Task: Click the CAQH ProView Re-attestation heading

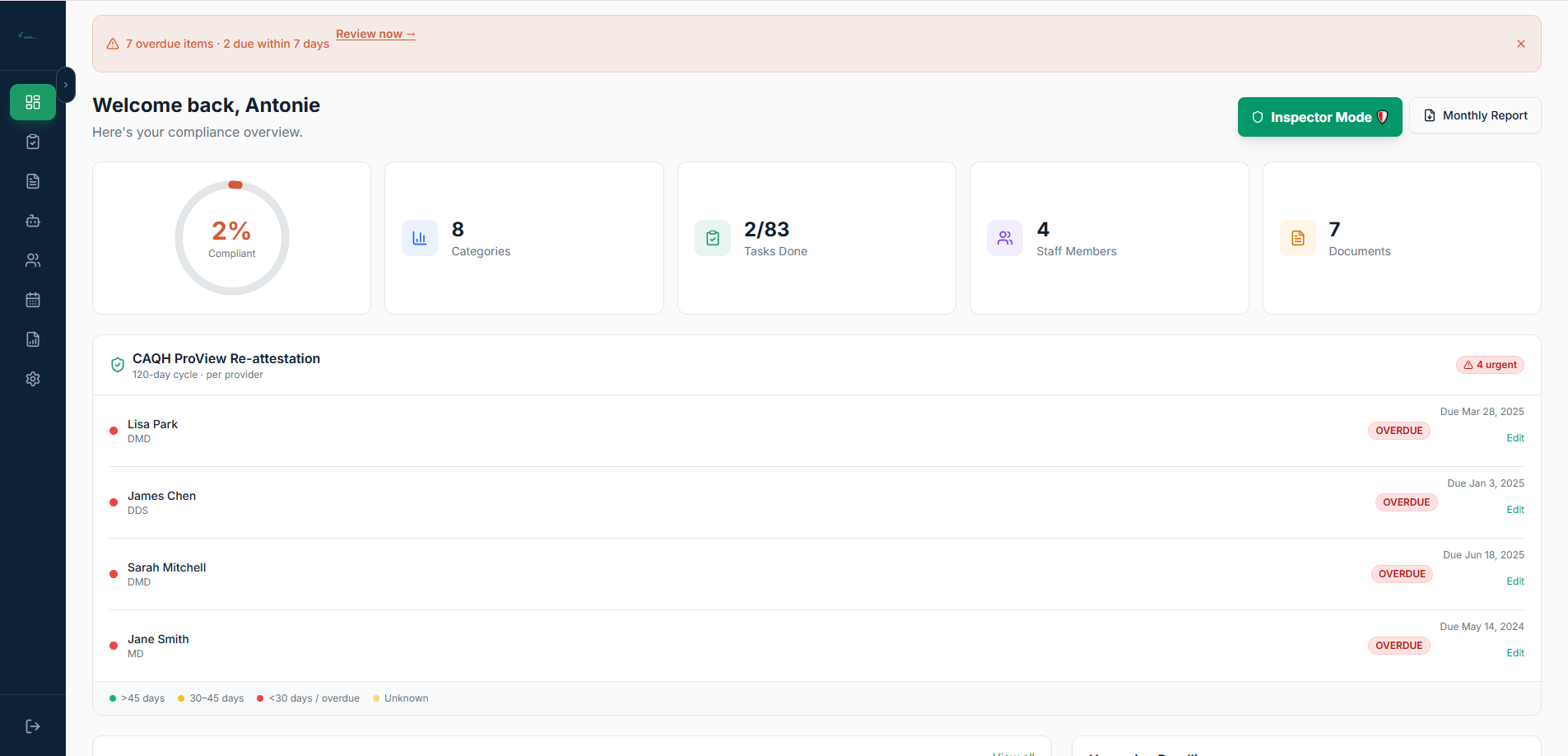Action: click(x=226, y=358)
